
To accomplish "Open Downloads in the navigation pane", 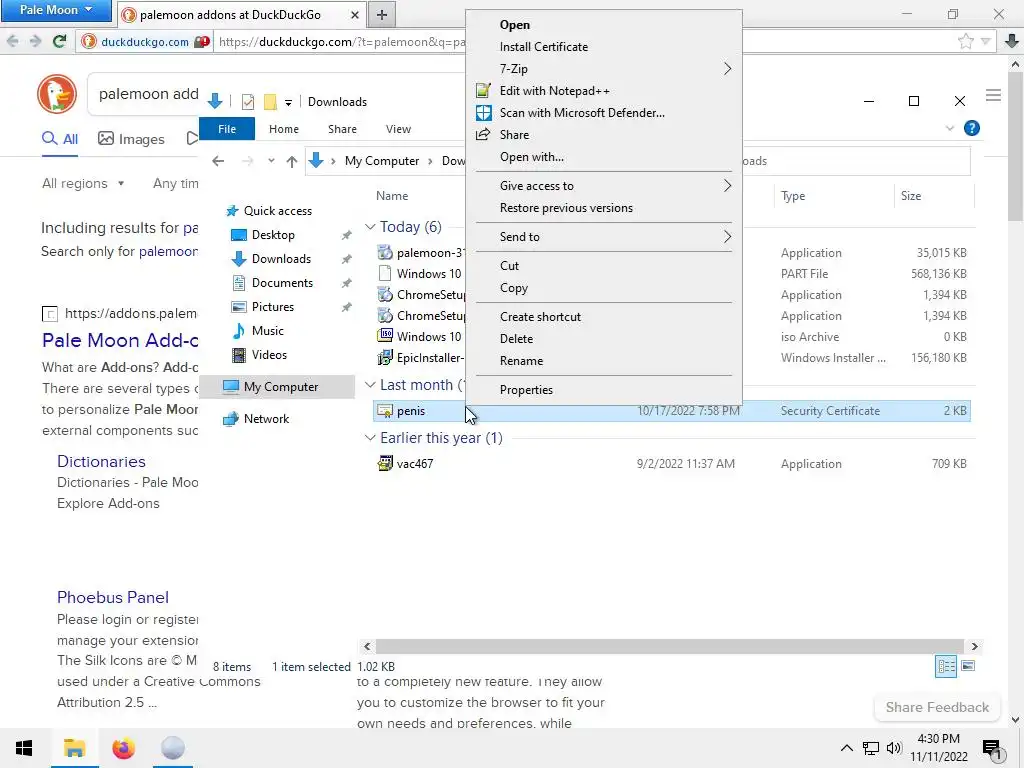I will (281, 259).
